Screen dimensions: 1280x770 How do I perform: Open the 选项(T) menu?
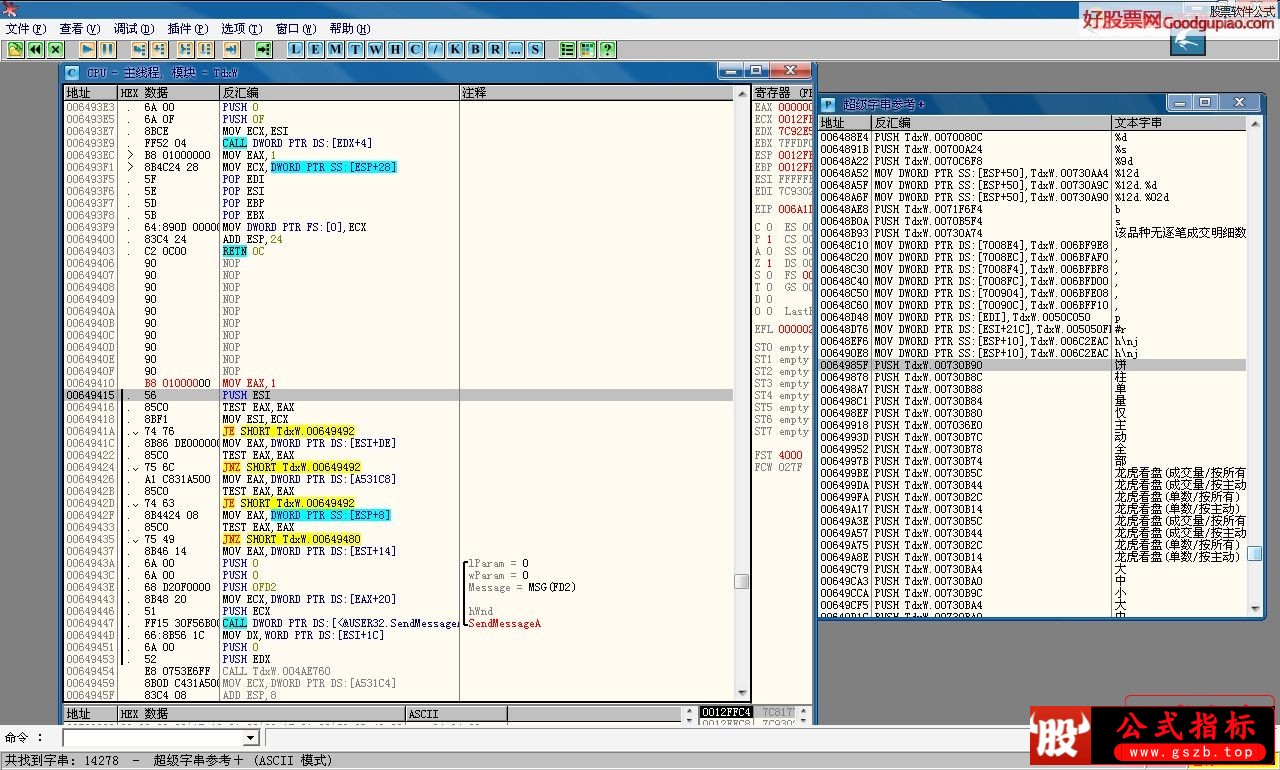(242, 29)
